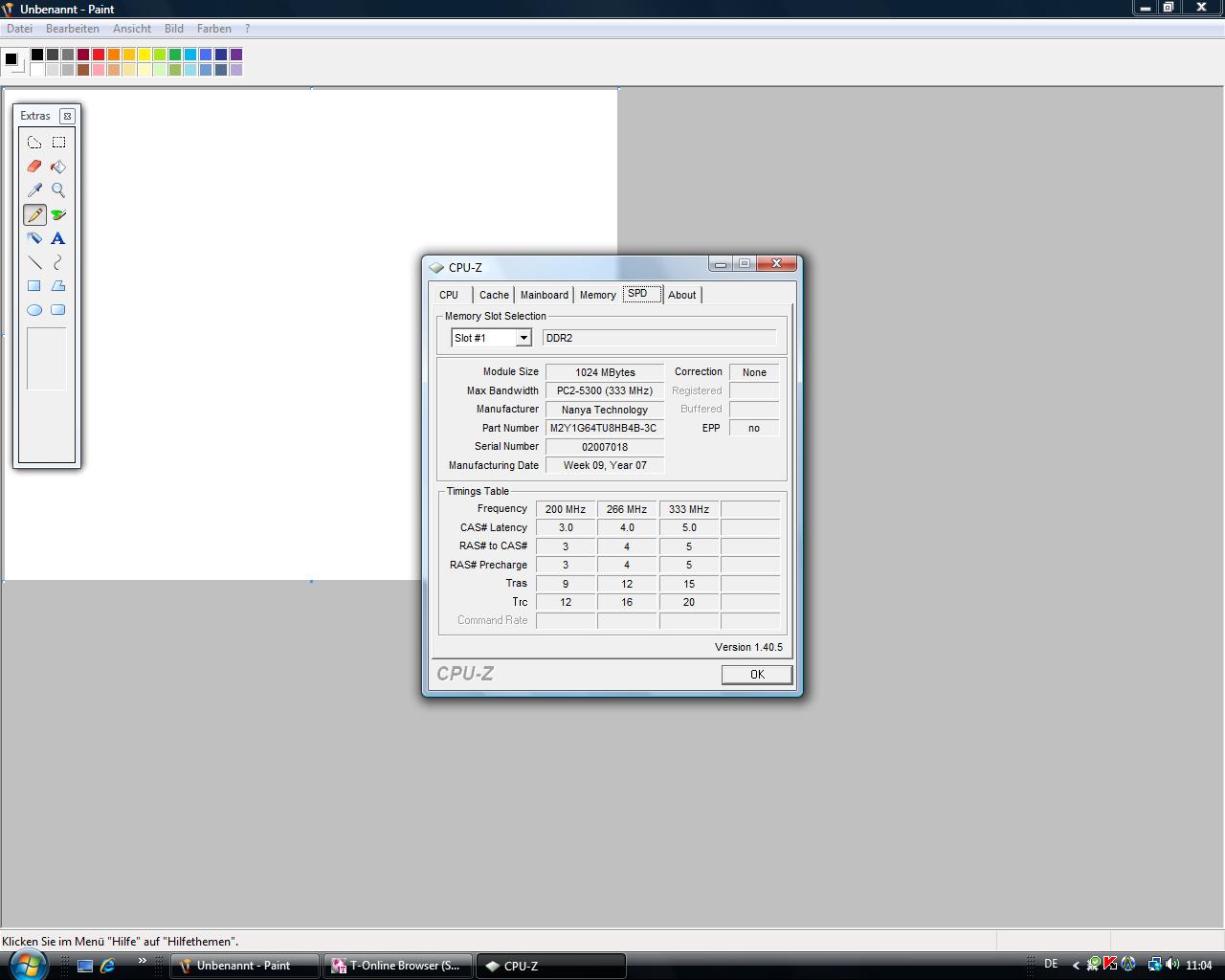Click the Serial Number value 02007018
The width and height of the screenshot is (1225, 980).
click(x=605, y=447)
